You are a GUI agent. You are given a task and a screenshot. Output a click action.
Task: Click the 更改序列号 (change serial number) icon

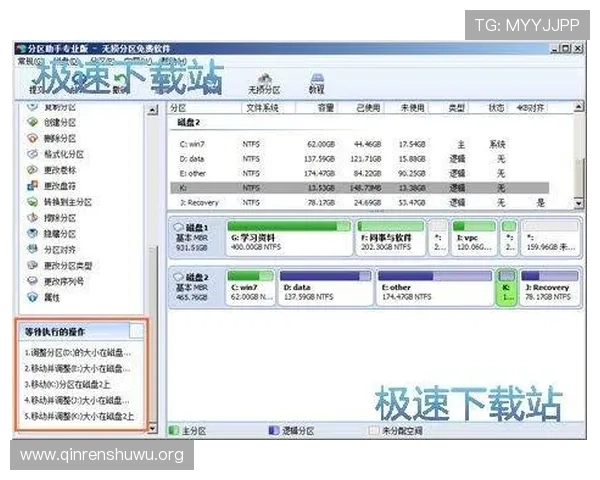pos(33,281)
